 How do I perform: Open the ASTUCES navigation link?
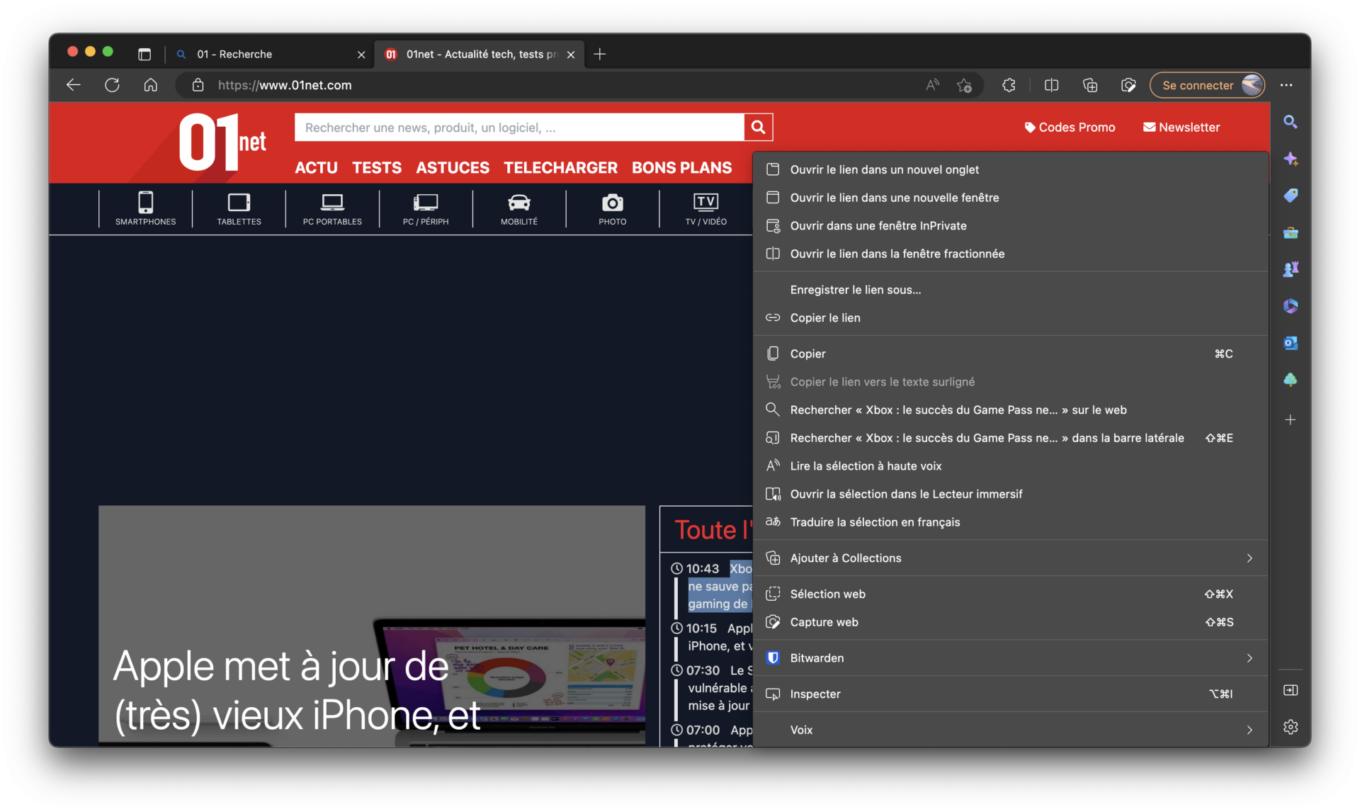453,168
